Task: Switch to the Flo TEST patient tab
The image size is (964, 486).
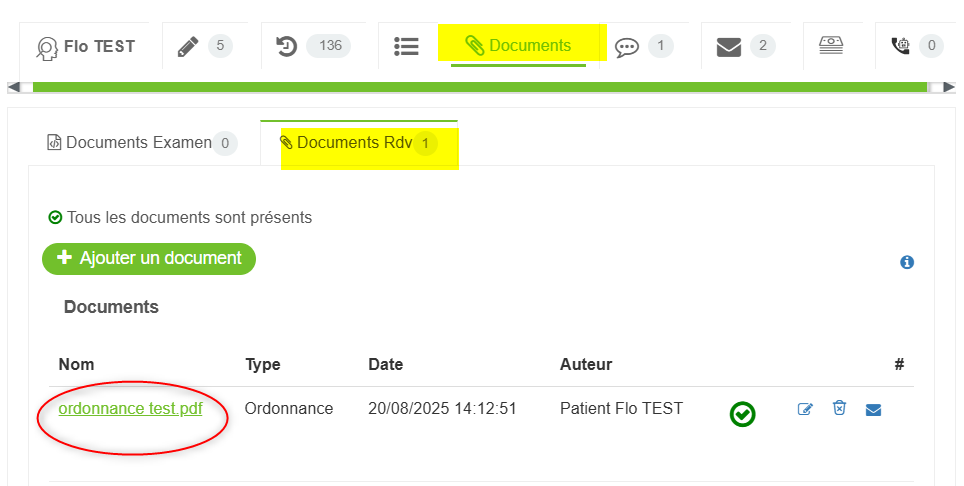Action: (86, 46)
